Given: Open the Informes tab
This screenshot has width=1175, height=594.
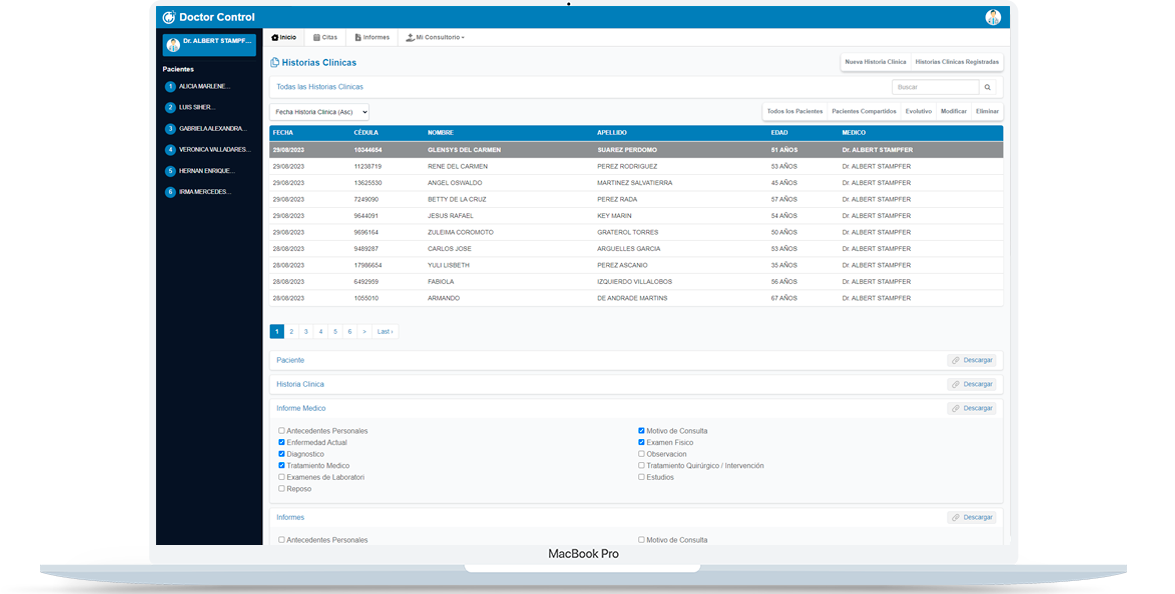Looking at the screenshot, I should pyautogui.click(x=372, y=37).
